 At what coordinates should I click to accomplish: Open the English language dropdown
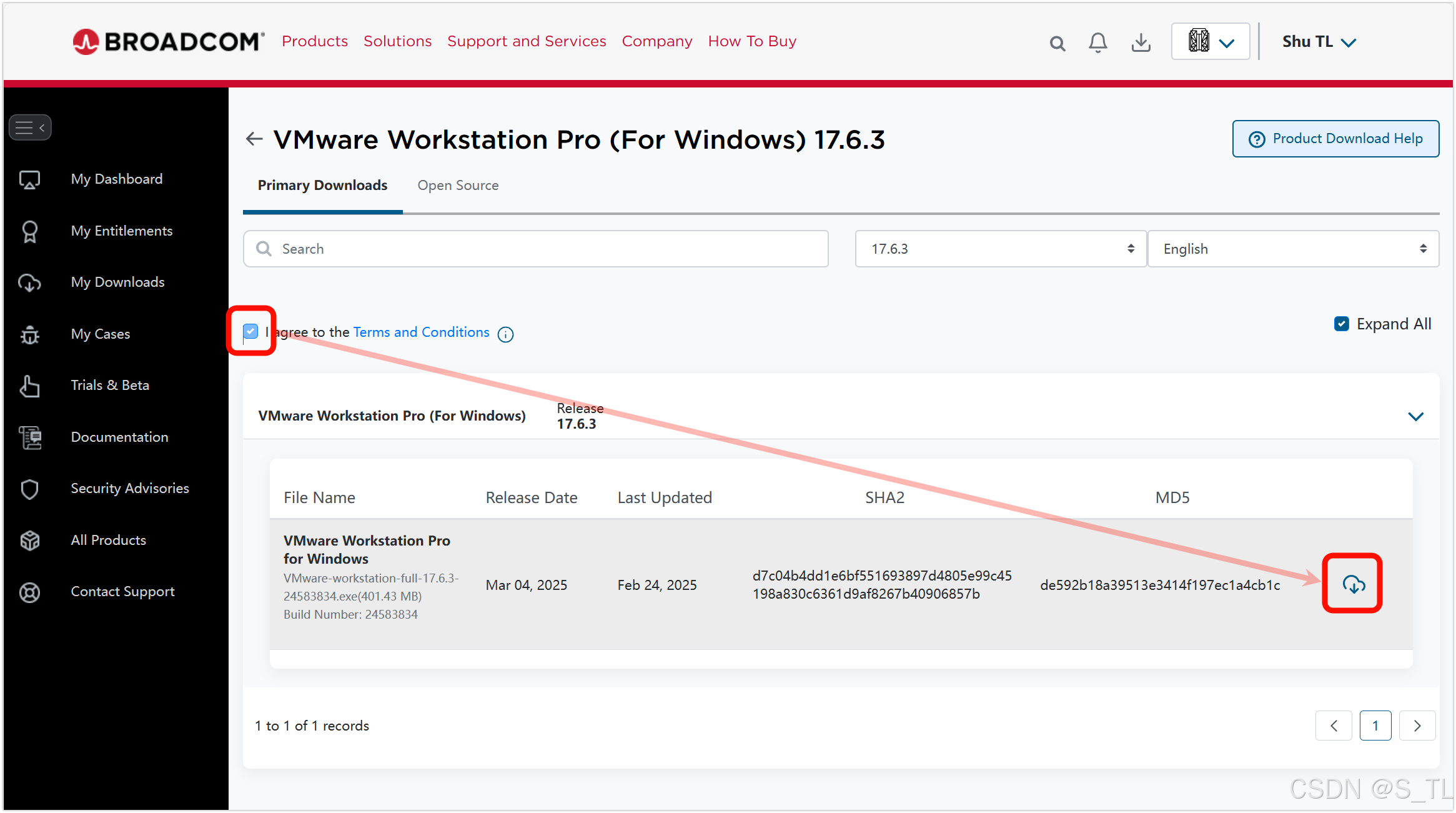(x=1293, y=249)
